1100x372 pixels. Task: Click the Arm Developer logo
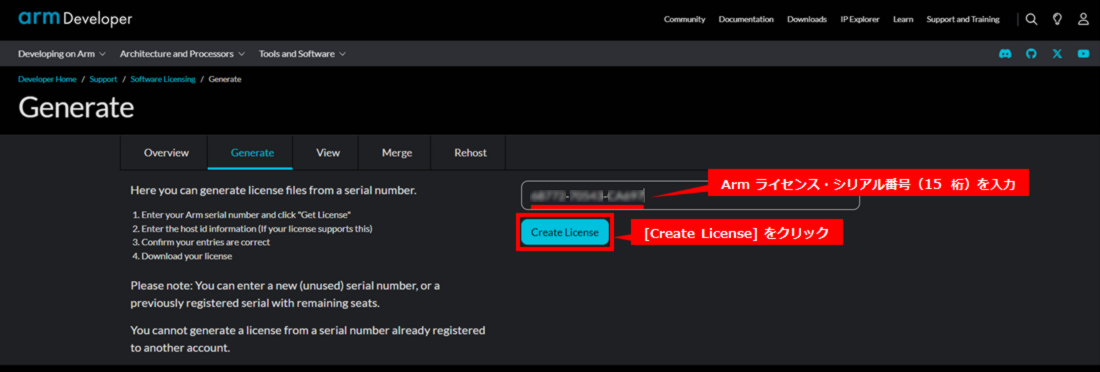point(75,19)
